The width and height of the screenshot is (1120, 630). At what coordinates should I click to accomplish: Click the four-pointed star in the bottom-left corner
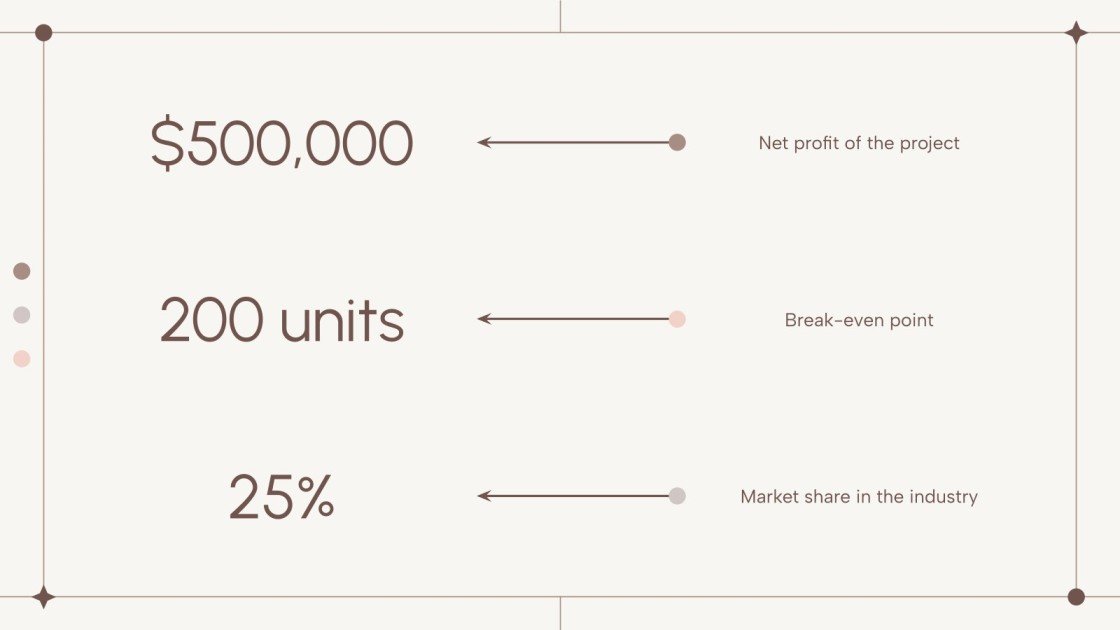(x=43, y=597)
